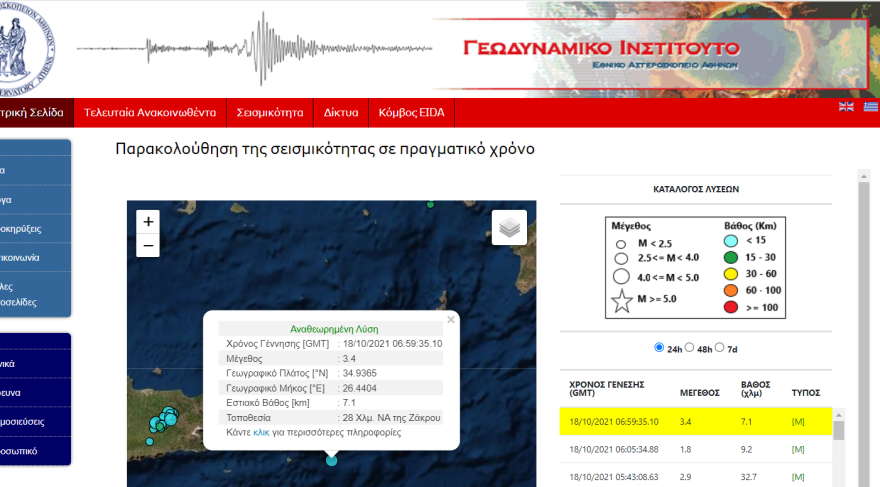Click the cluster of cyan markers on Crete

click(x=164, y=420)
